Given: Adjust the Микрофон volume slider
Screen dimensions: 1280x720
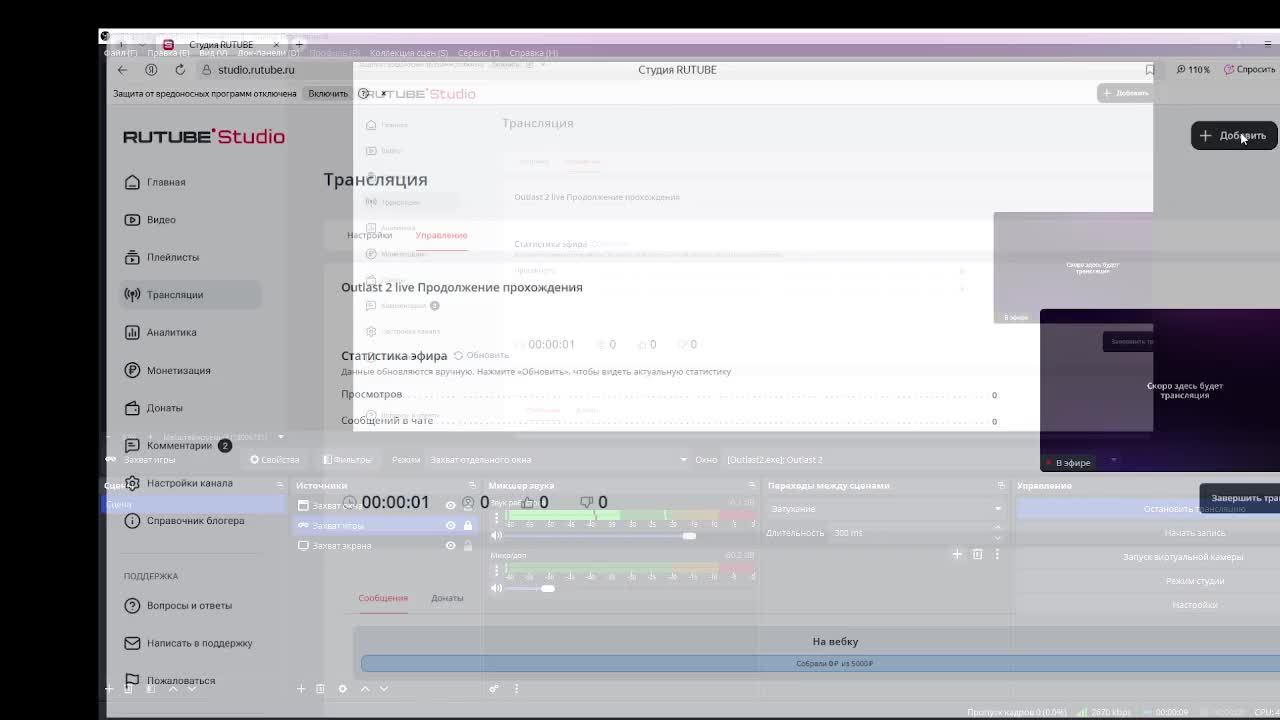Looking at the screenshot, I should [548, 588].
